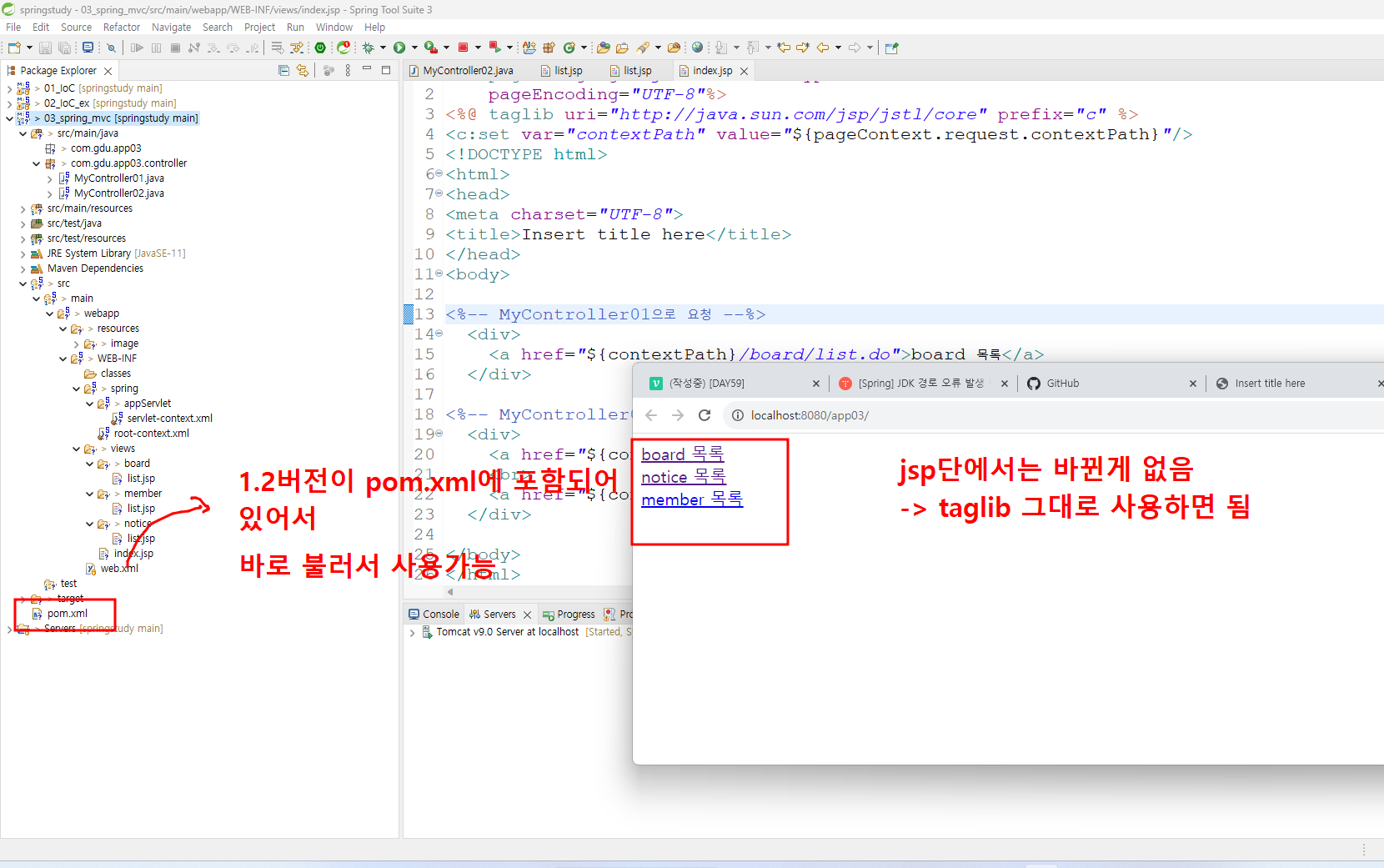Switch to the Console tab
This screenshot has height=868, width=1384.
point(434,615)
